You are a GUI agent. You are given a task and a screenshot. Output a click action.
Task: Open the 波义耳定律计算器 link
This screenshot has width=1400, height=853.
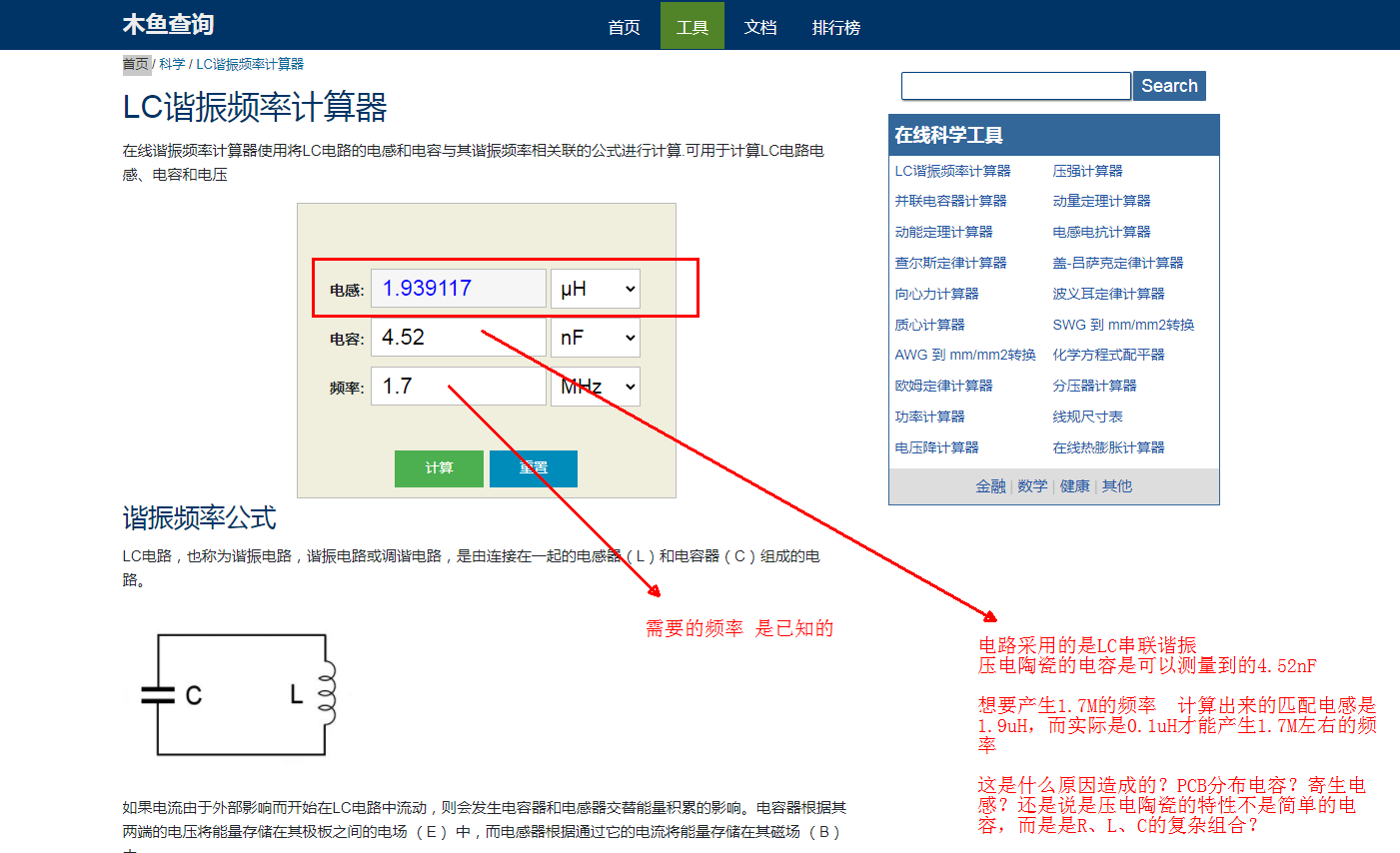(1108, 294)
